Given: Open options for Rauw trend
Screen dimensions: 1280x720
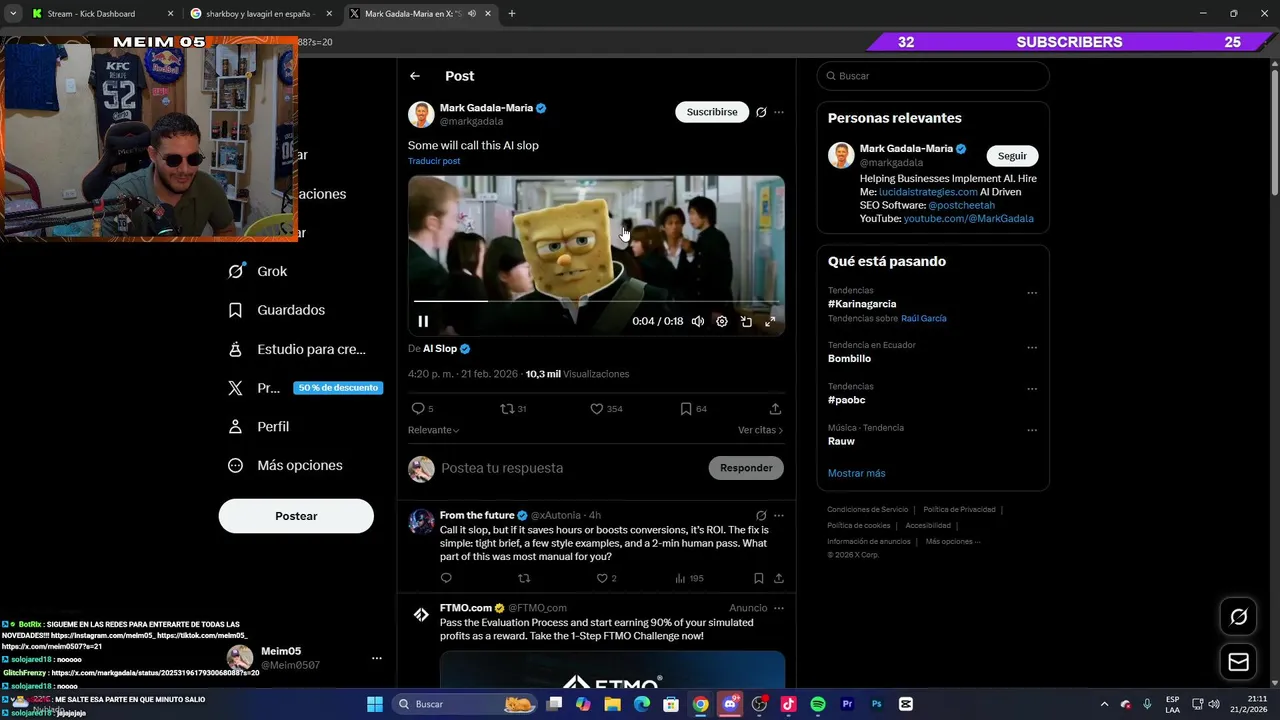Looking at the screenshot, I should (x=1032, y=430).
